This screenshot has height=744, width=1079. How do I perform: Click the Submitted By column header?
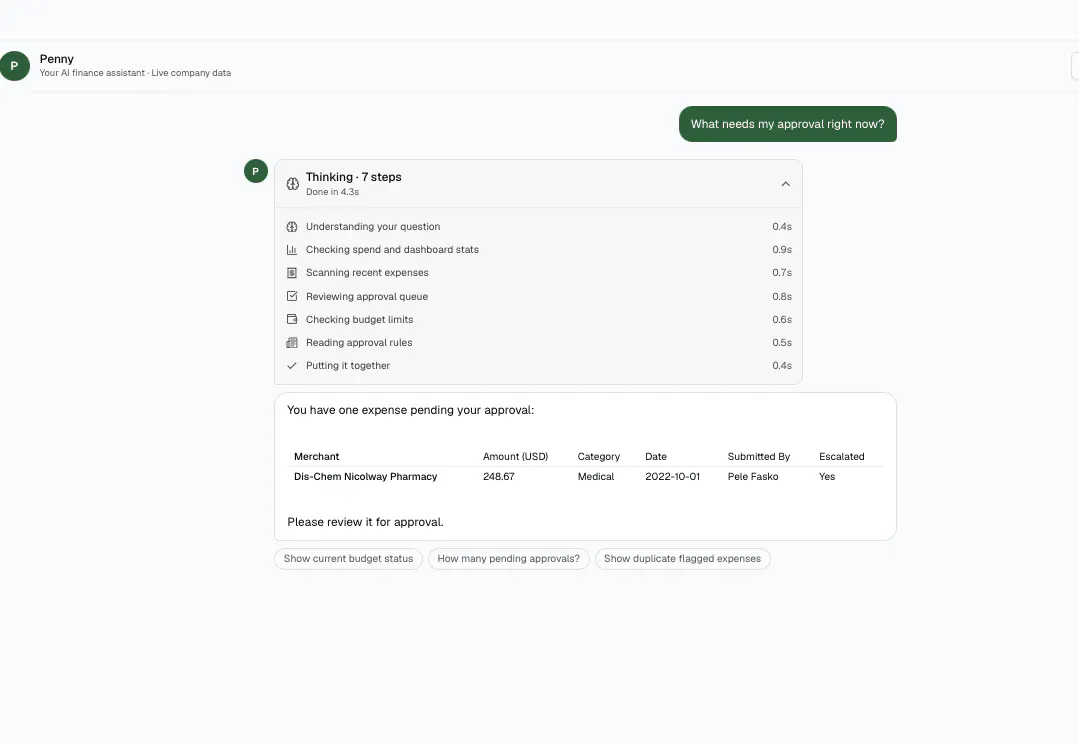click(759, 456)
